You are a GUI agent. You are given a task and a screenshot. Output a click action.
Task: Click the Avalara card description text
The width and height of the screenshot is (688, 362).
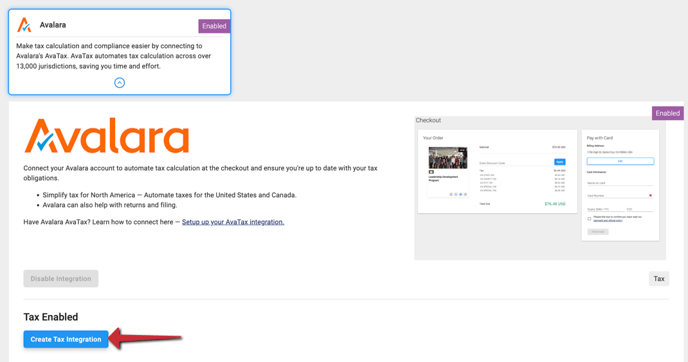(114, 56)
